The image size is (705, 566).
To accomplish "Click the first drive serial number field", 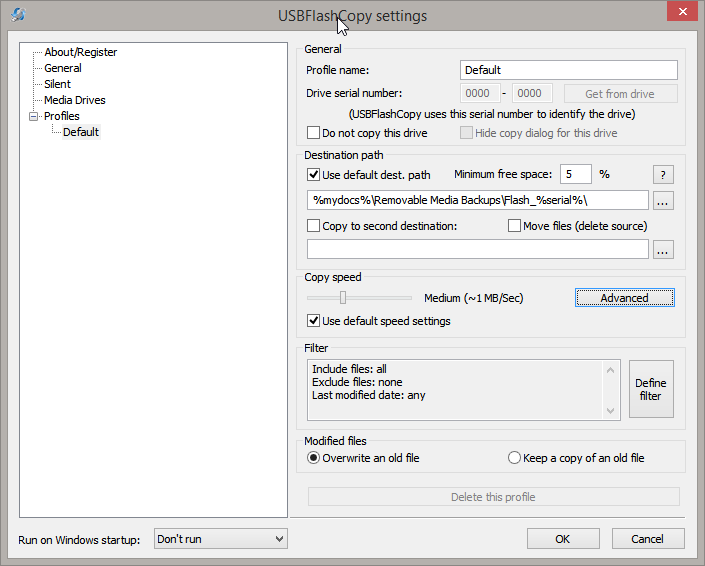I will (480, 94).
